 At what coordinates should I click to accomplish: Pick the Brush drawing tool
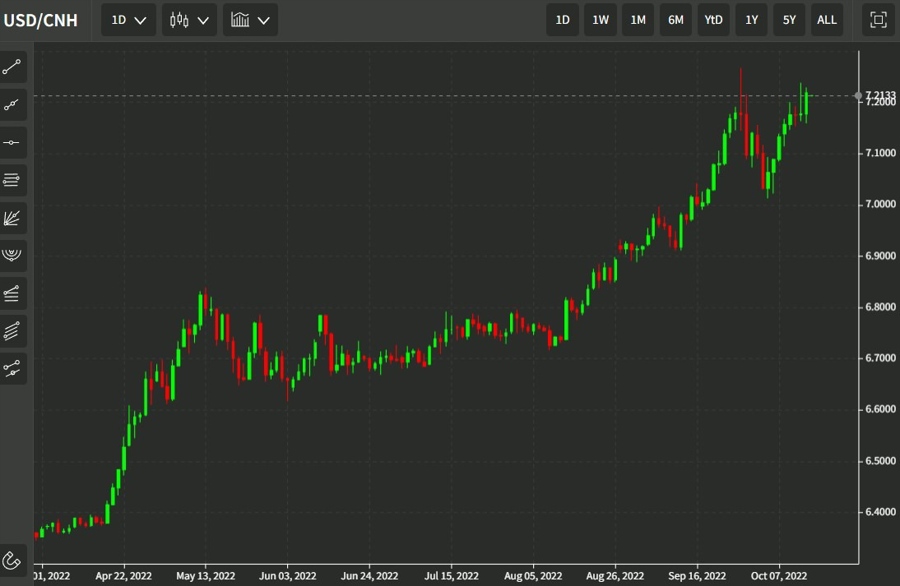click(12, 369)
